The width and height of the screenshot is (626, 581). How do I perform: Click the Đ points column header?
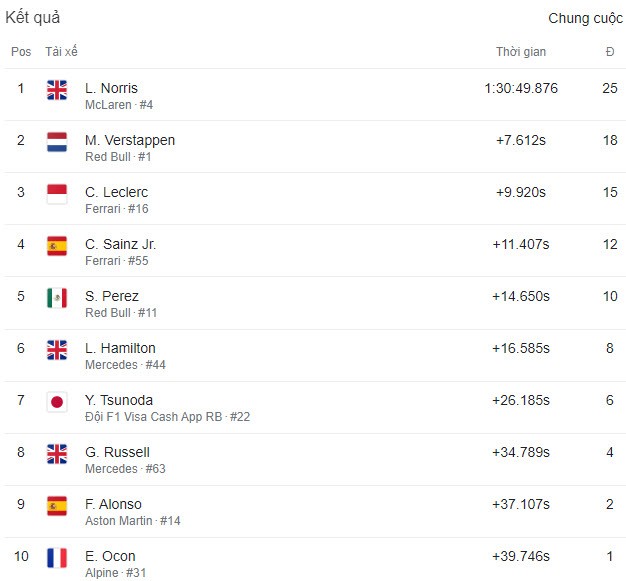tap(610, 52)
